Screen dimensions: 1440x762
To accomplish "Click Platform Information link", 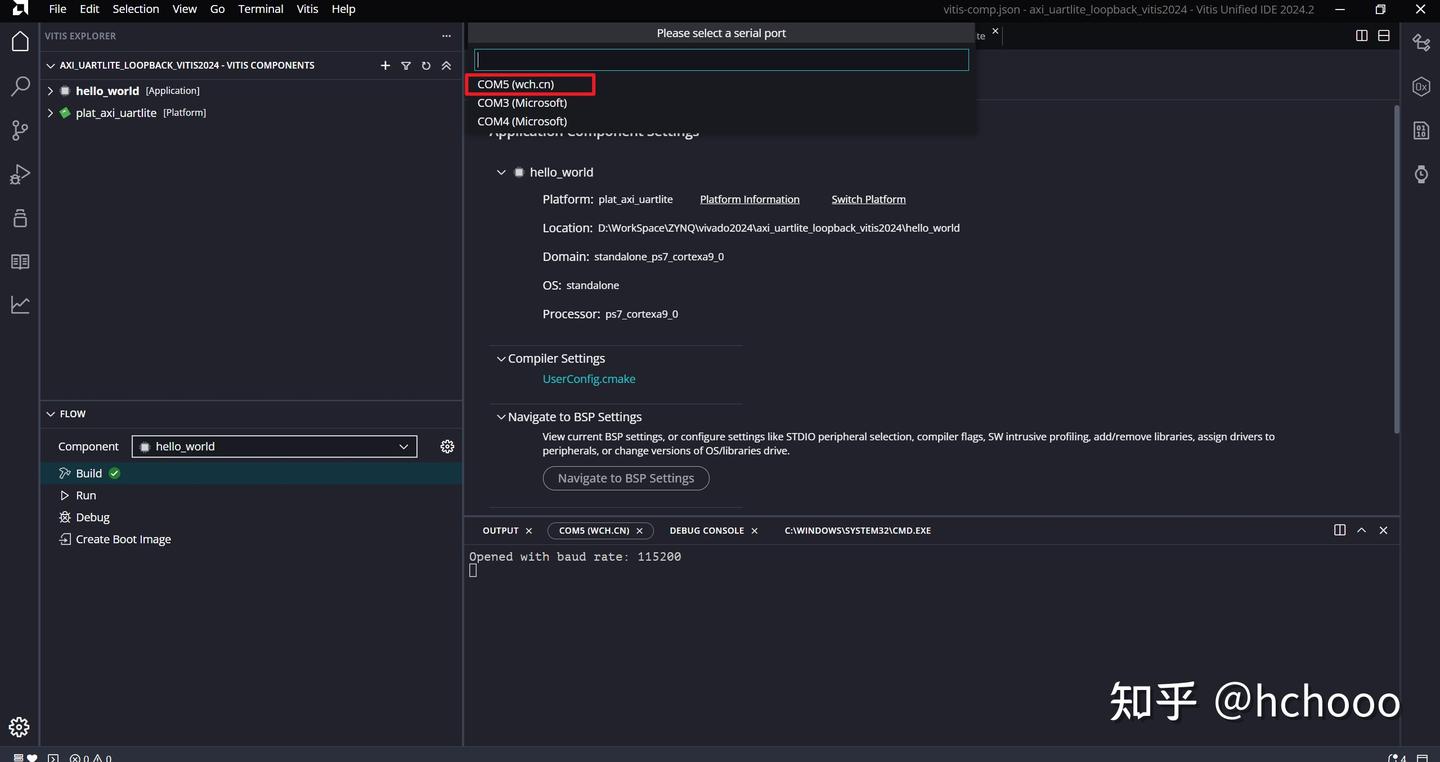I will click(x=750, y=200).
